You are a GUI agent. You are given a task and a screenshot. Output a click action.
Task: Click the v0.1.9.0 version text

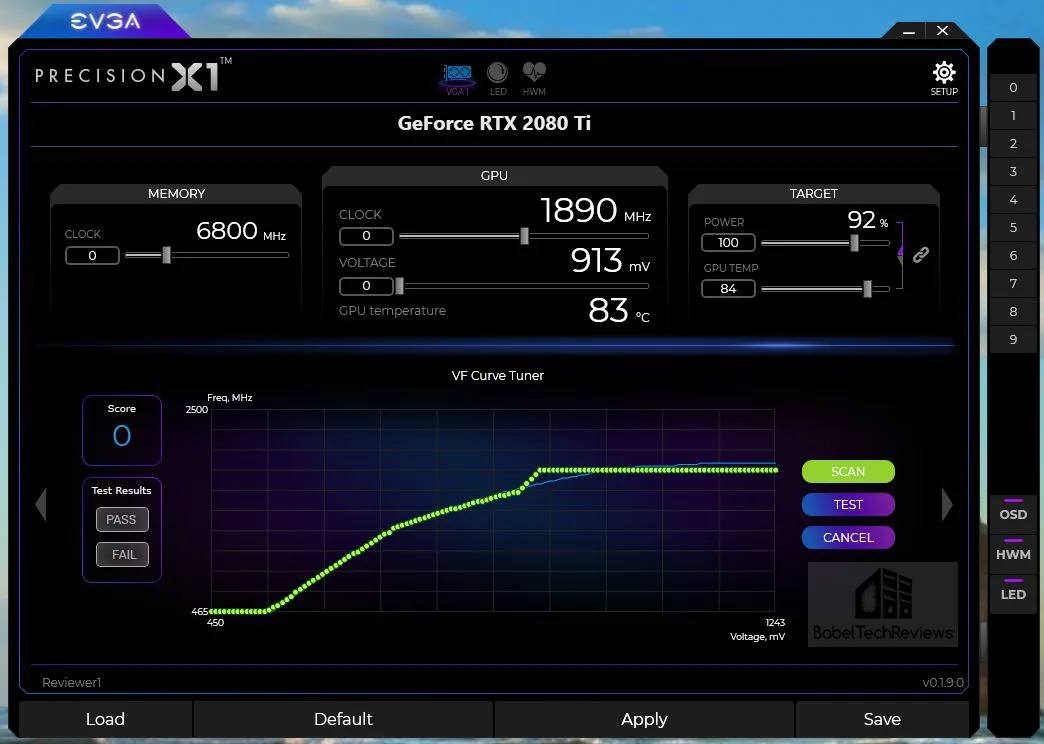943,682
